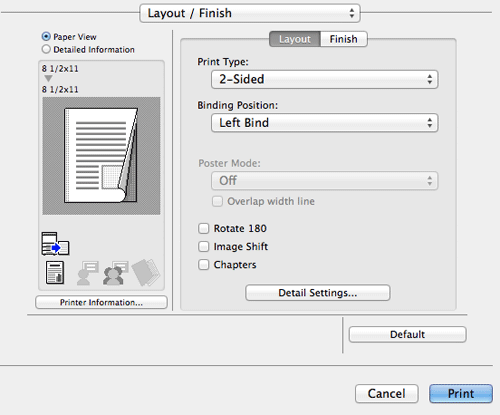Open the Print Type 2-Sided dropdown
Image resolution: width=500 pixels, height=415 pixels.
324,79
